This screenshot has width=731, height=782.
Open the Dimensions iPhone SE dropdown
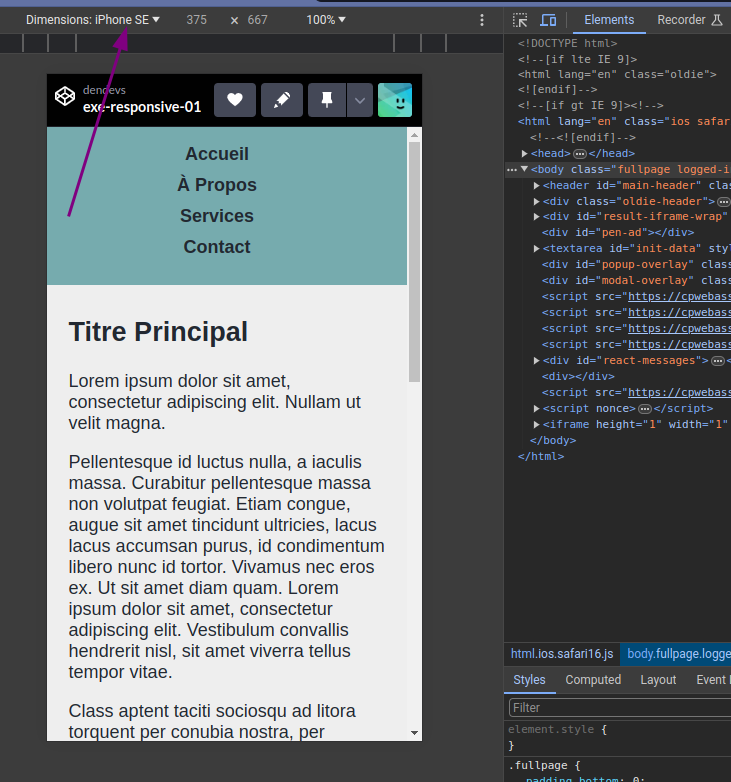tap(93, 20)
